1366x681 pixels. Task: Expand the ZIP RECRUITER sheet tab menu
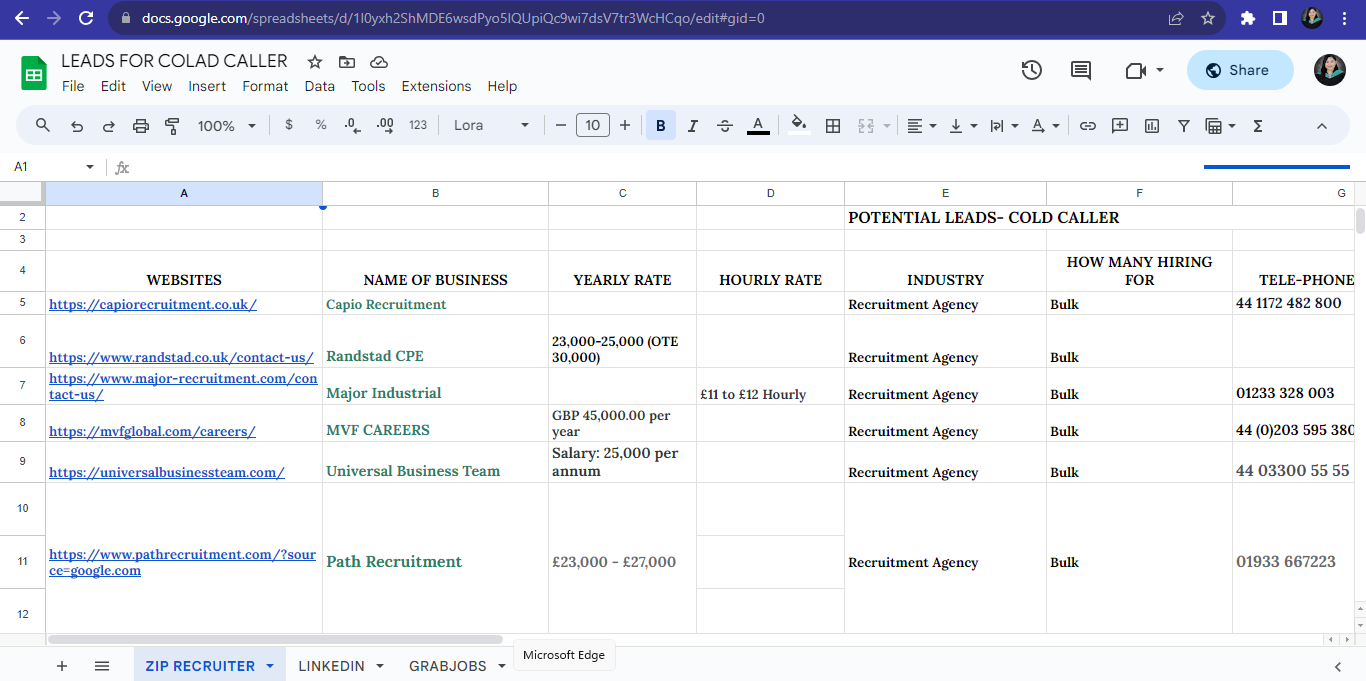point(269,666)
